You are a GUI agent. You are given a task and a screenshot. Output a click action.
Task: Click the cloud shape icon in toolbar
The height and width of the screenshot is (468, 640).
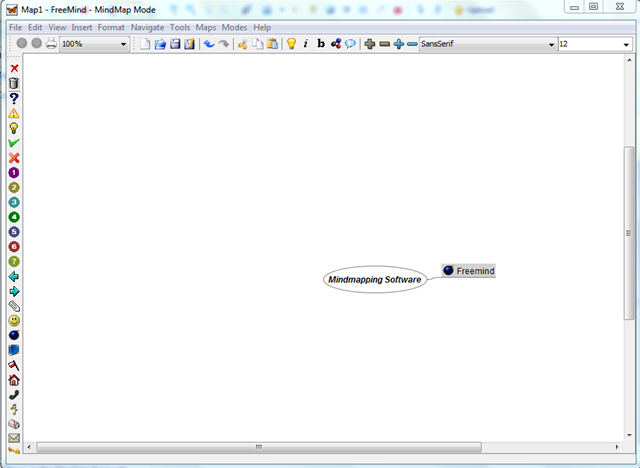pos(336,44)
